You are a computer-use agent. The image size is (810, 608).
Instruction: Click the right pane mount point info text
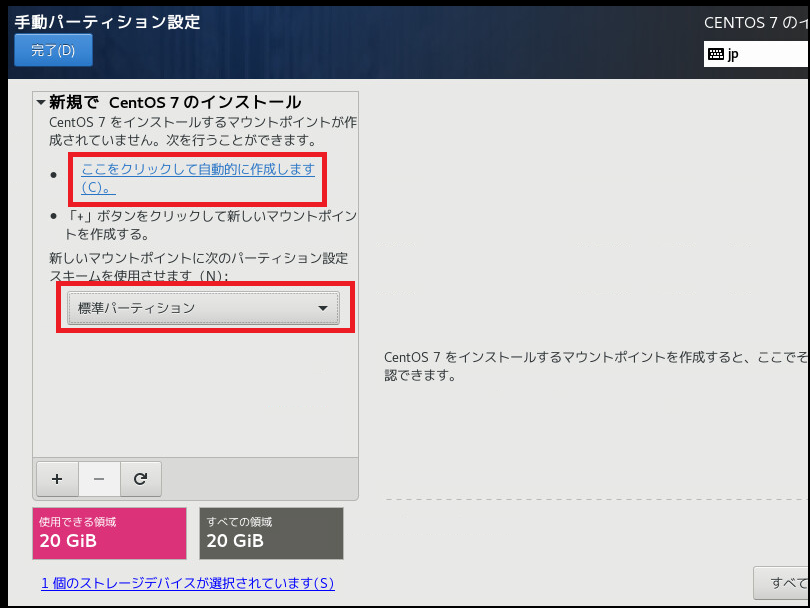(x=597, y=366)
